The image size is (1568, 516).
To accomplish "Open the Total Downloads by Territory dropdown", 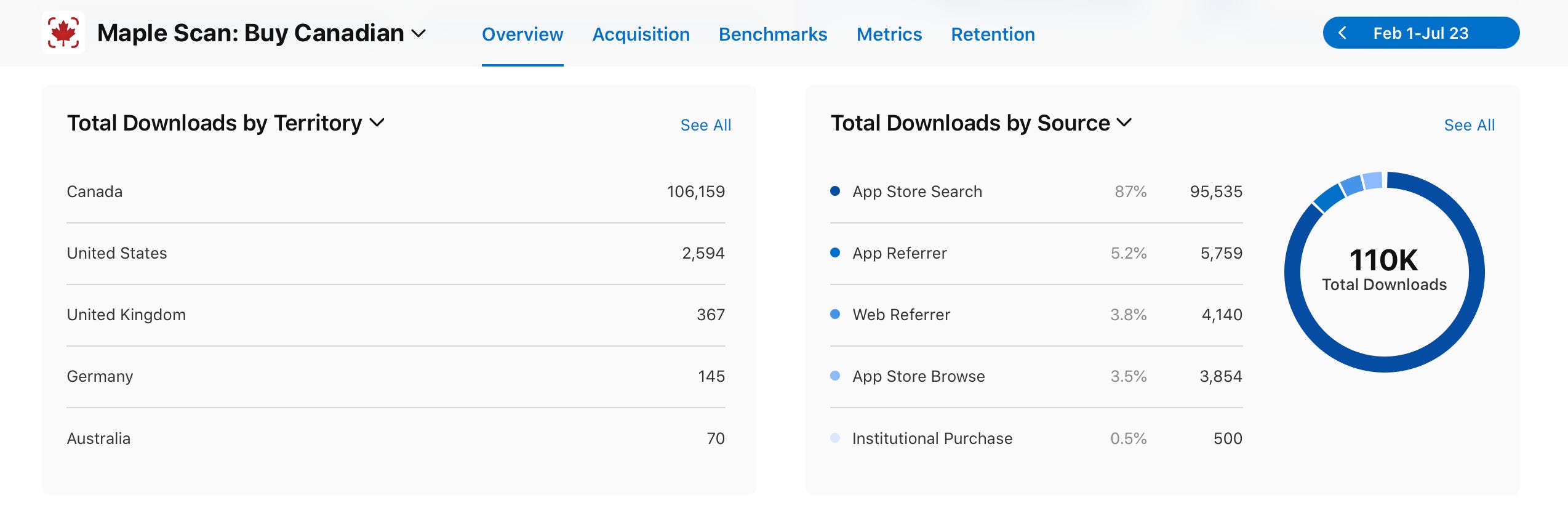I will (x=225, y=123).
